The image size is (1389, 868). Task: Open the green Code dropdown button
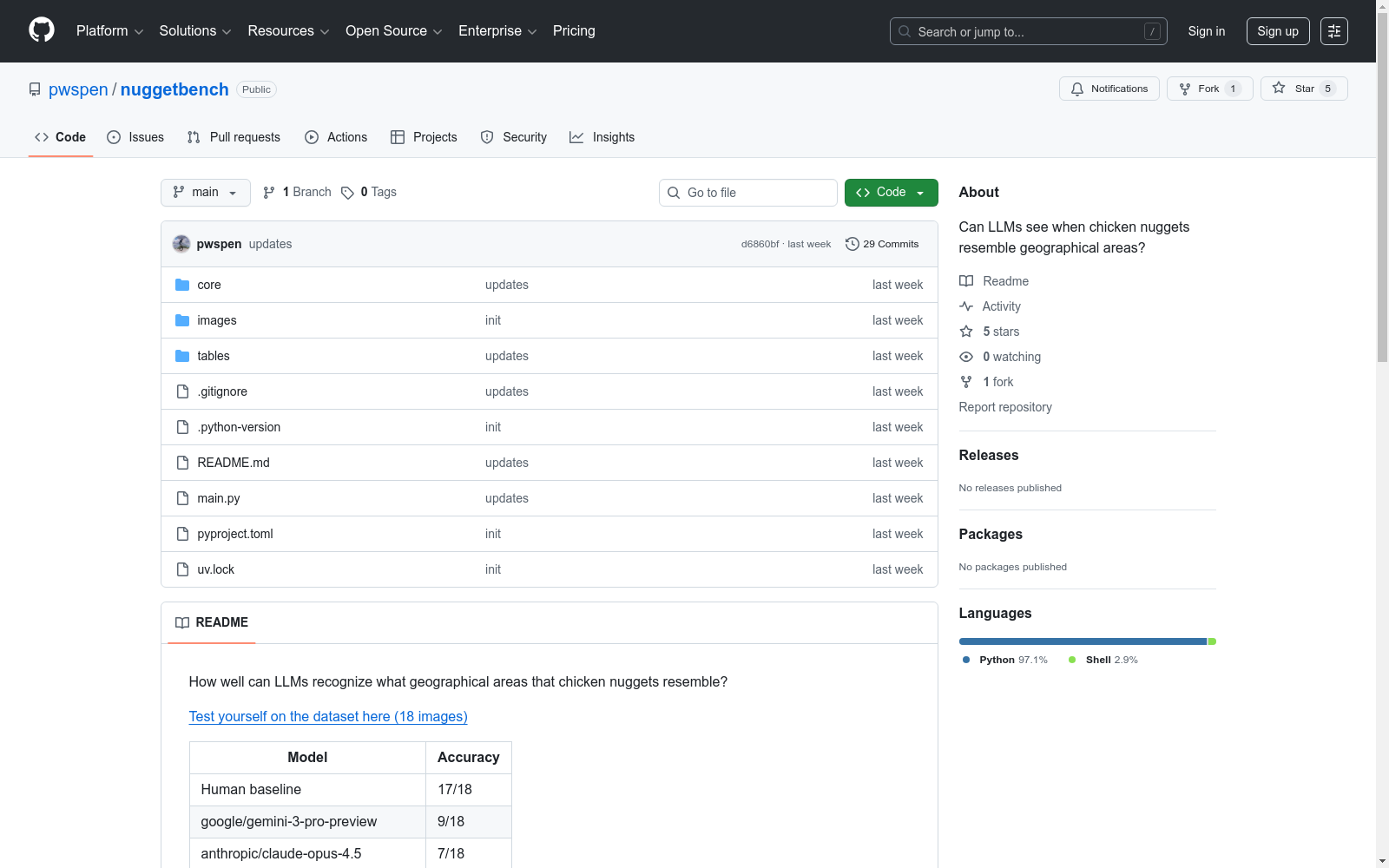[x=892, y=193]
